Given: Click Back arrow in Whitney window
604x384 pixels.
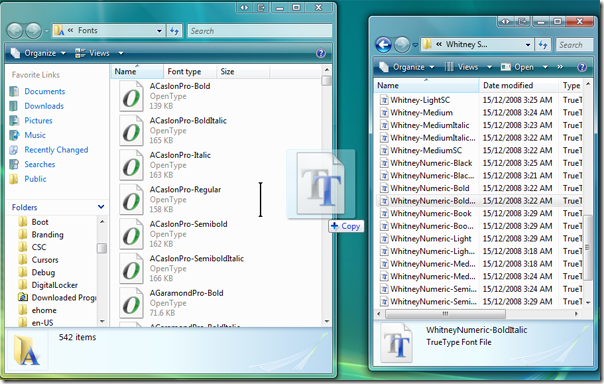Looking at the screenshot, I should click(383, 45).
